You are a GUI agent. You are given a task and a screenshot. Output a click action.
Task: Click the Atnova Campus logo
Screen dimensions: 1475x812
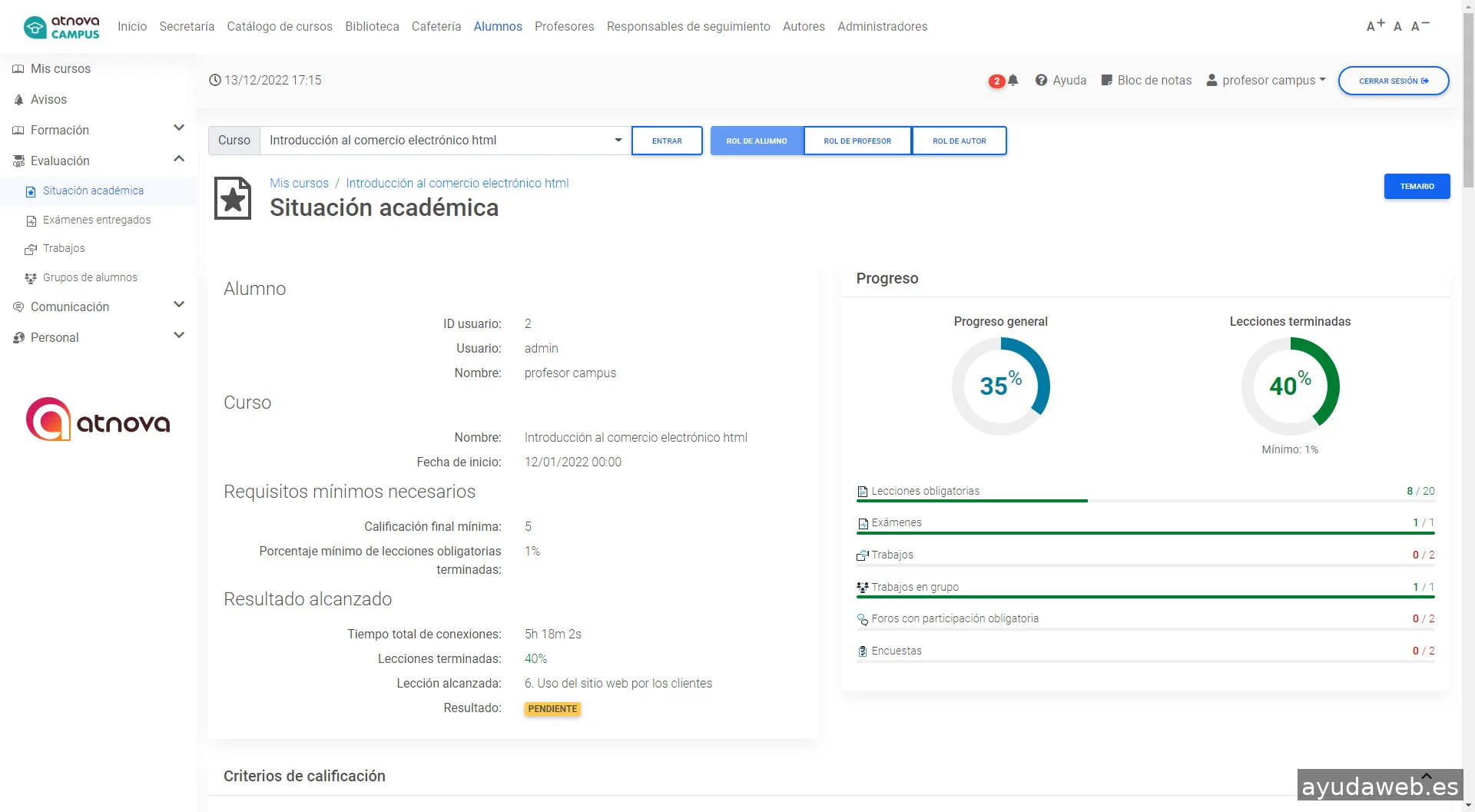(x=61, y=27)
